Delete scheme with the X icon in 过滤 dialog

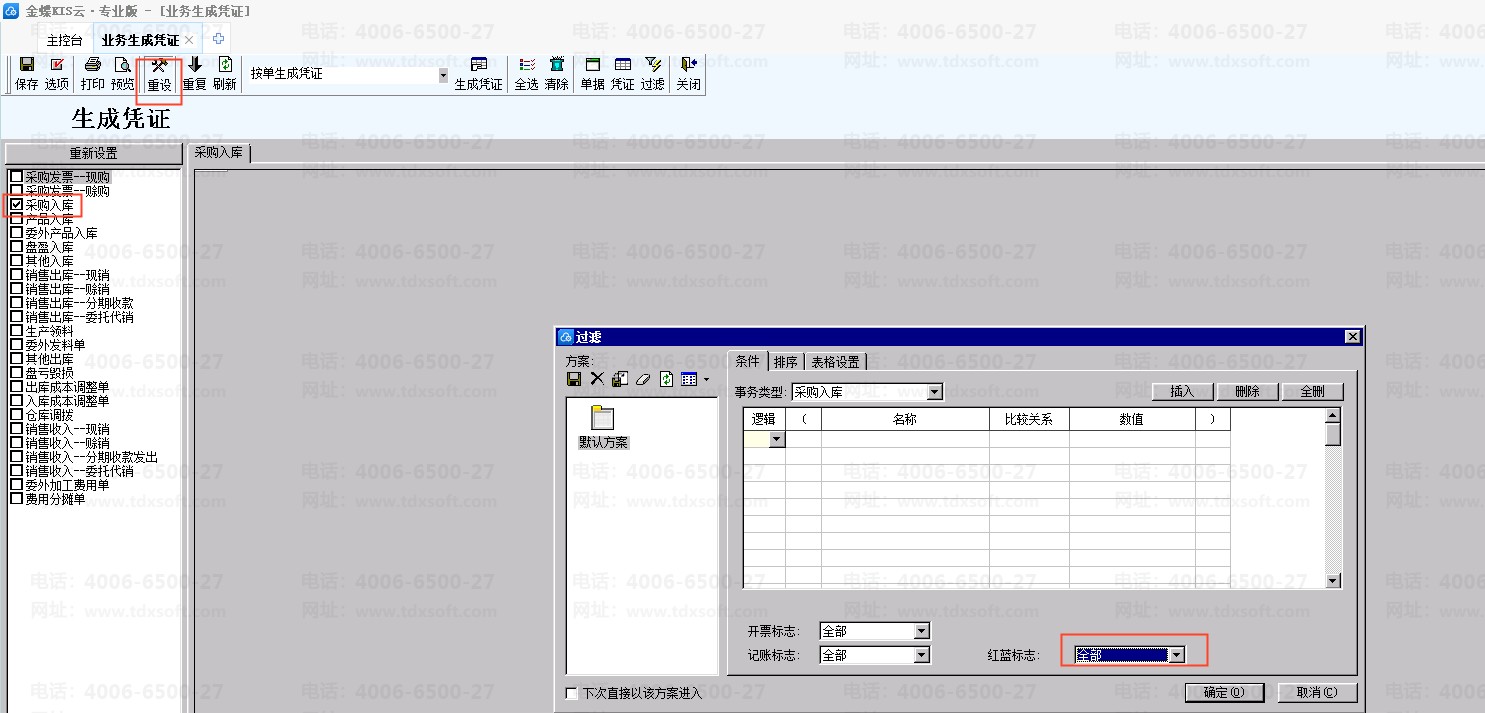tap(597, 379)
